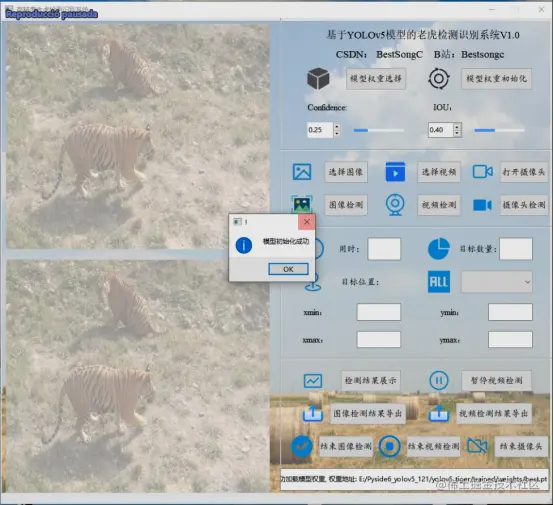Click the export icon beside 图像检测结果导出
554x505 pixels.
point(313,413)
